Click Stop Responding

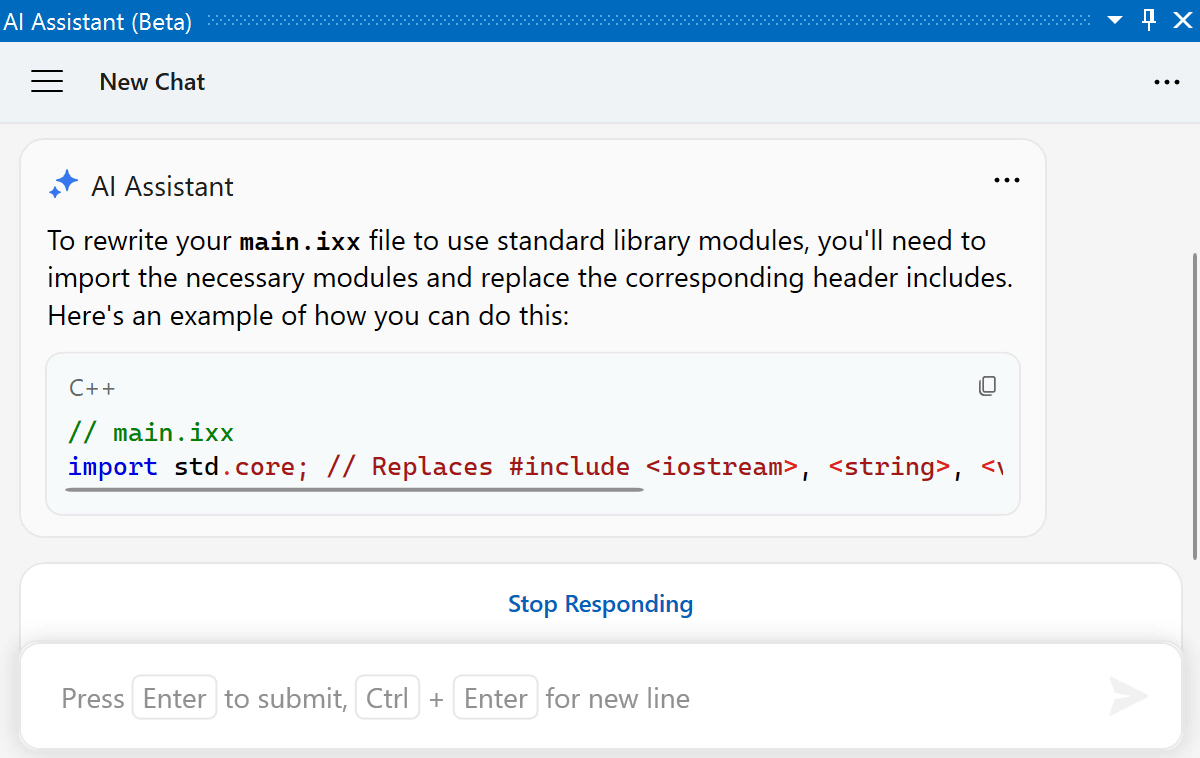point(600,604)
